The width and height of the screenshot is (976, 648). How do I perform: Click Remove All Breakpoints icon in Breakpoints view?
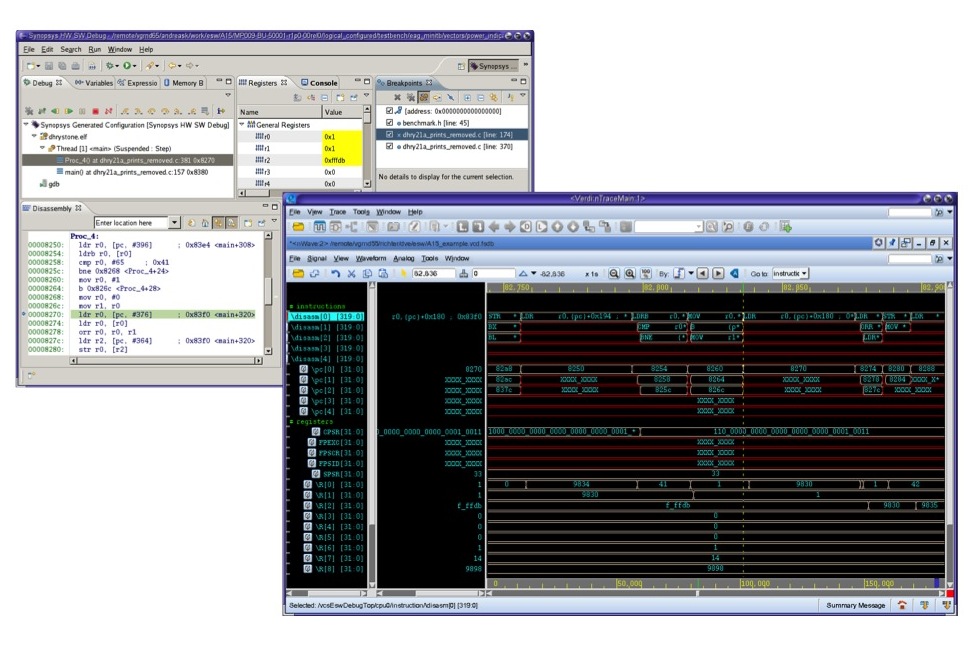click(x=410, y=98)
